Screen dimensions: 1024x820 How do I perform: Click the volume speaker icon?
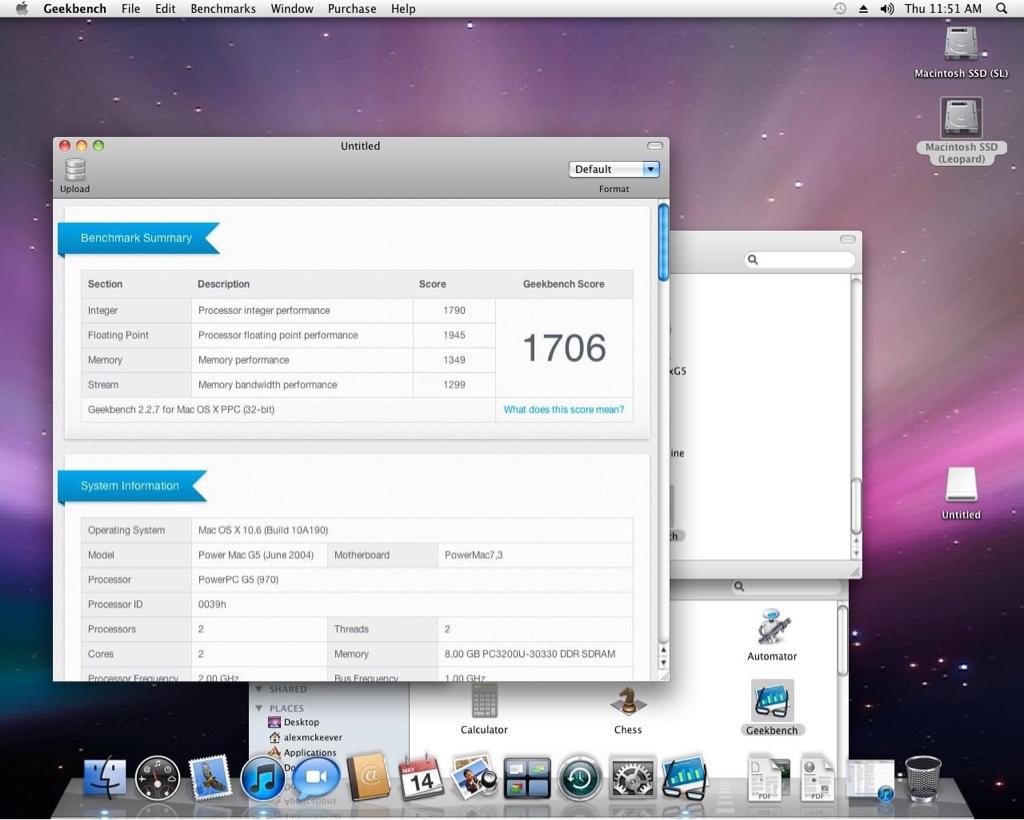[886, 8]
